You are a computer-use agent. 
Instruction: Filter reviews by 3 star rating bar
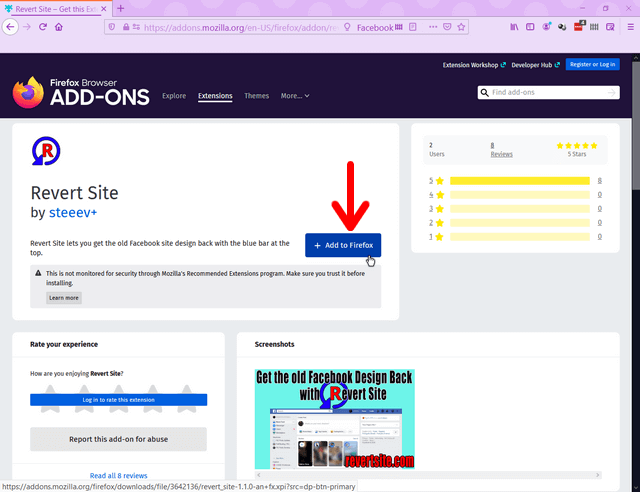(x=520, y=209)
